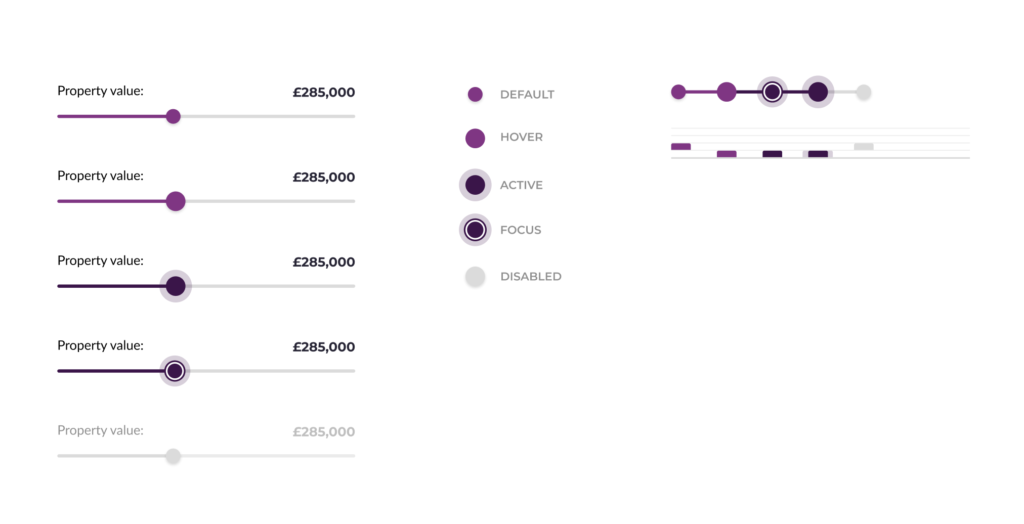Click the small leftmost purple dot on the top-right state line

pyautogui.click(x=678, y=92)
